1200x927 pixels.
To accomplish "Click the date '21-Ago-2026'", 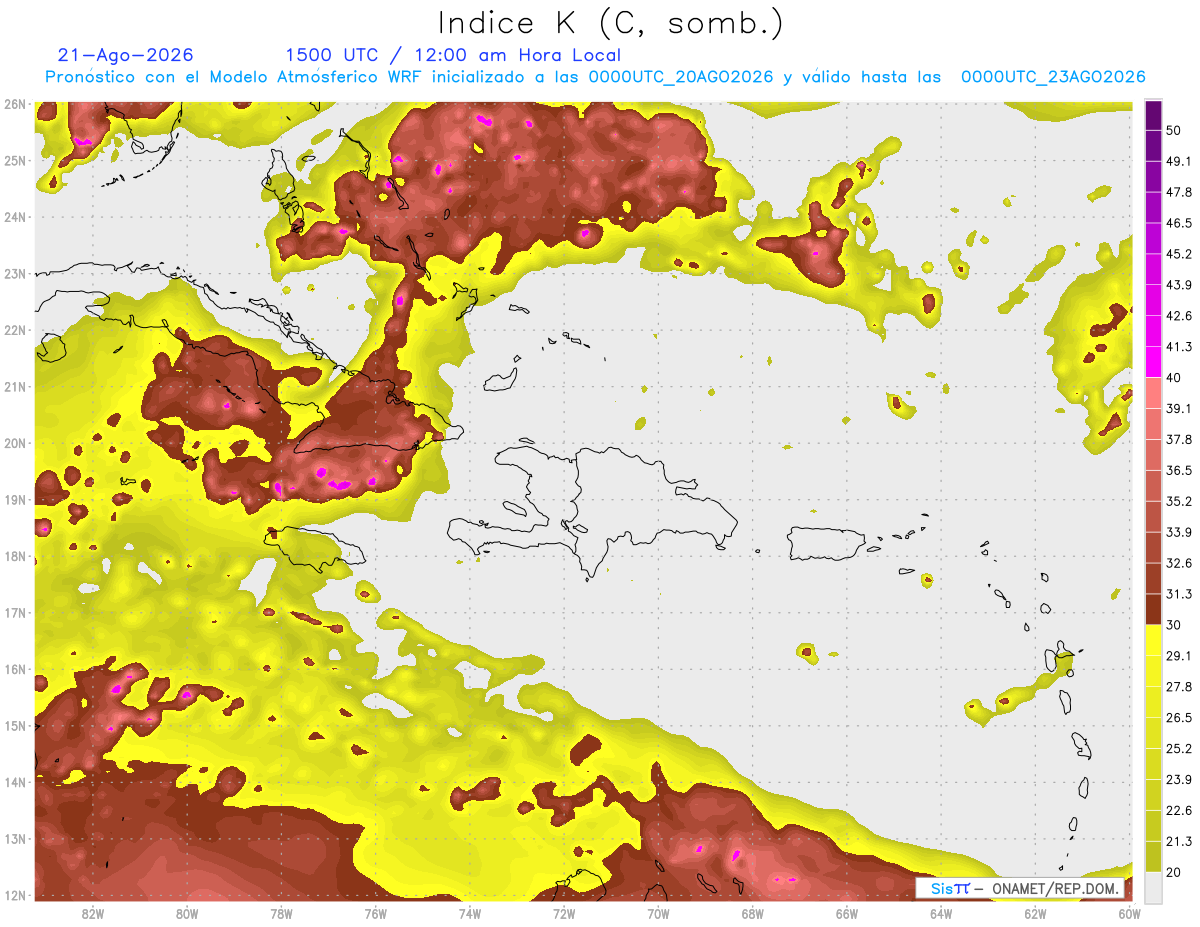I will point(126,55).
